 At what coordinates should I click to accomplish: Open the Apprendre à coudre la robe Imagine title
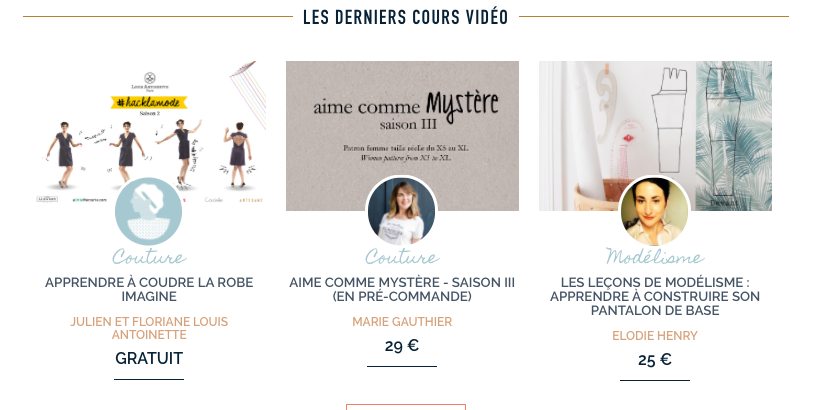[x=149, y=289]
